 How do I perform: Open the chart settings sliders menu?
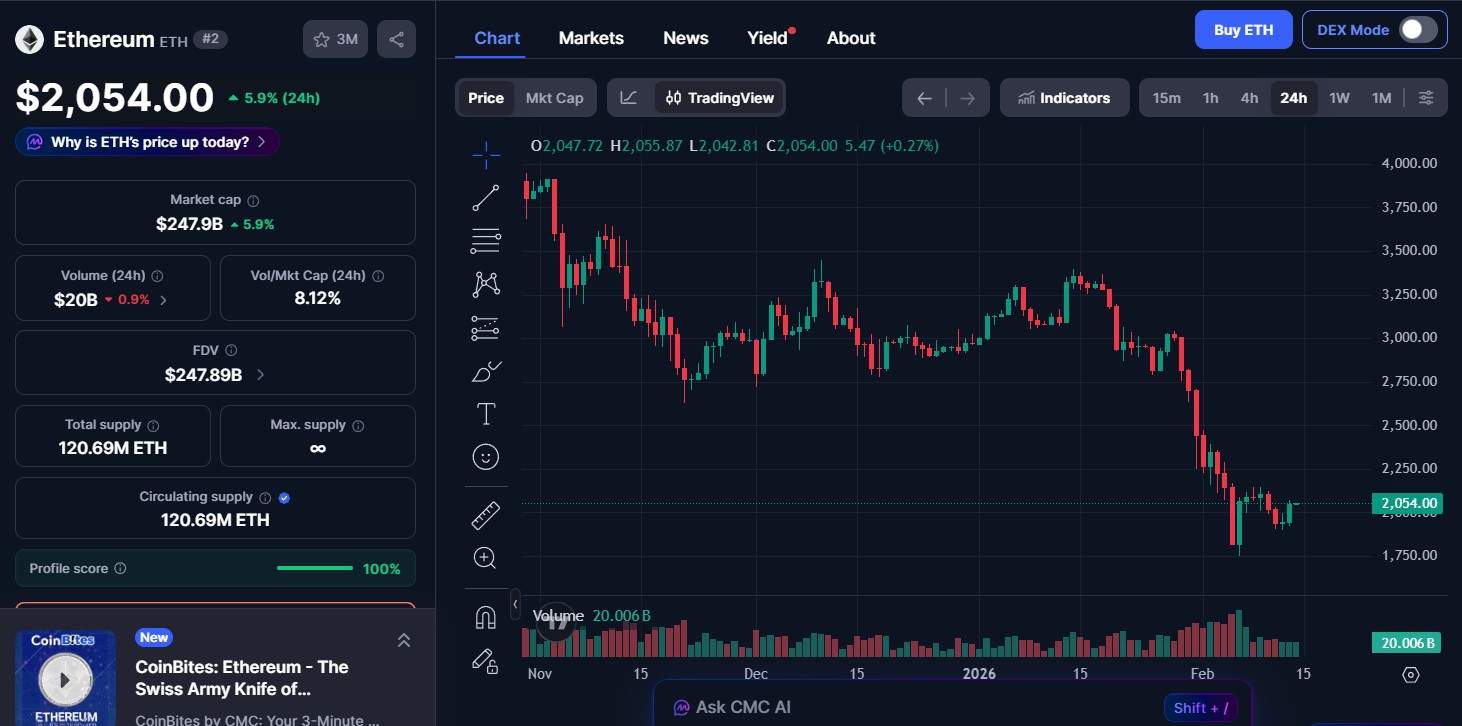pos(1426,97)
